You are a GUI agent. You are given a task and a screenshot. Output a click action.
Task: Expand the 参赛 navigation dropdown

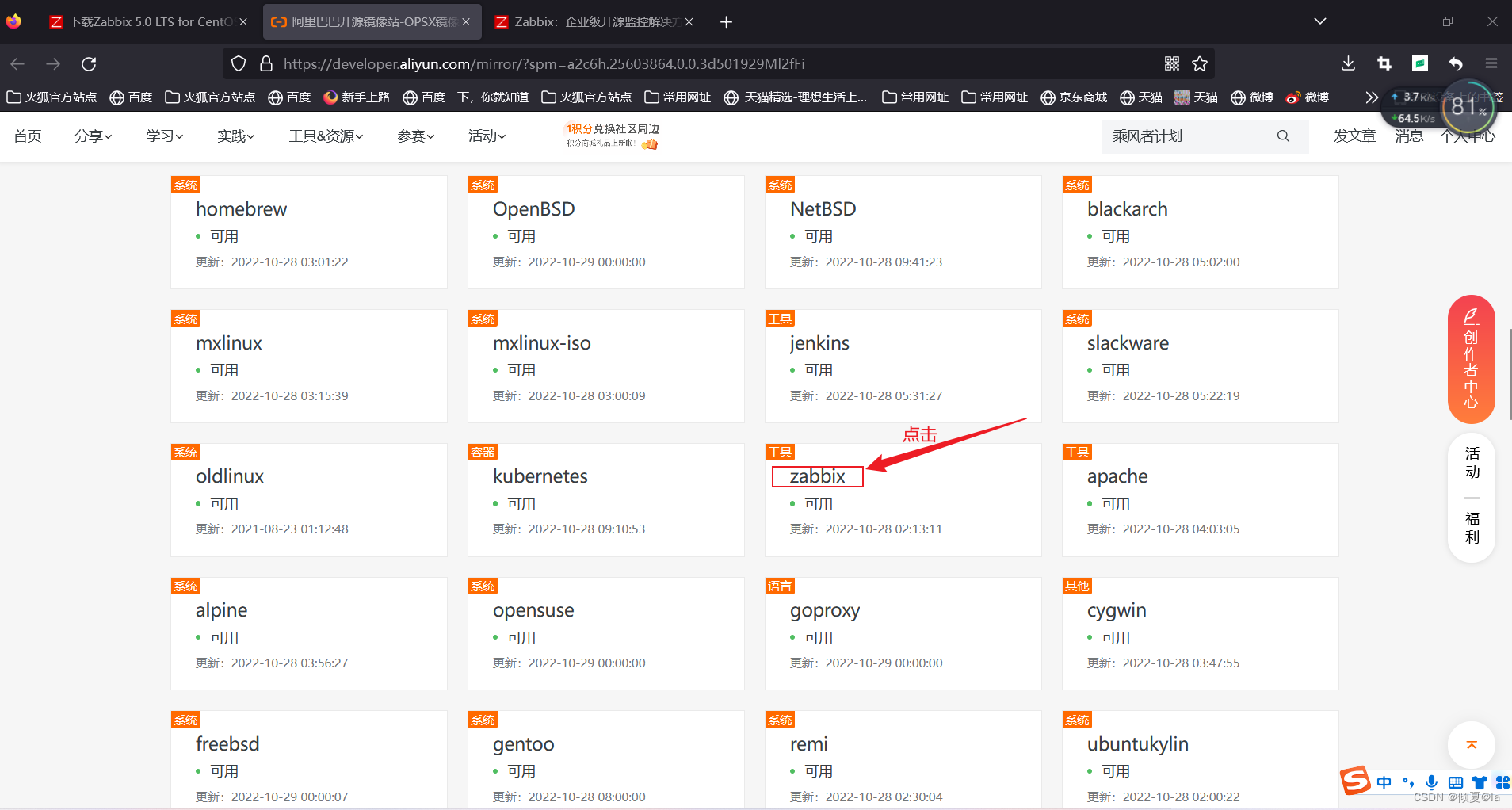point(416,136)
